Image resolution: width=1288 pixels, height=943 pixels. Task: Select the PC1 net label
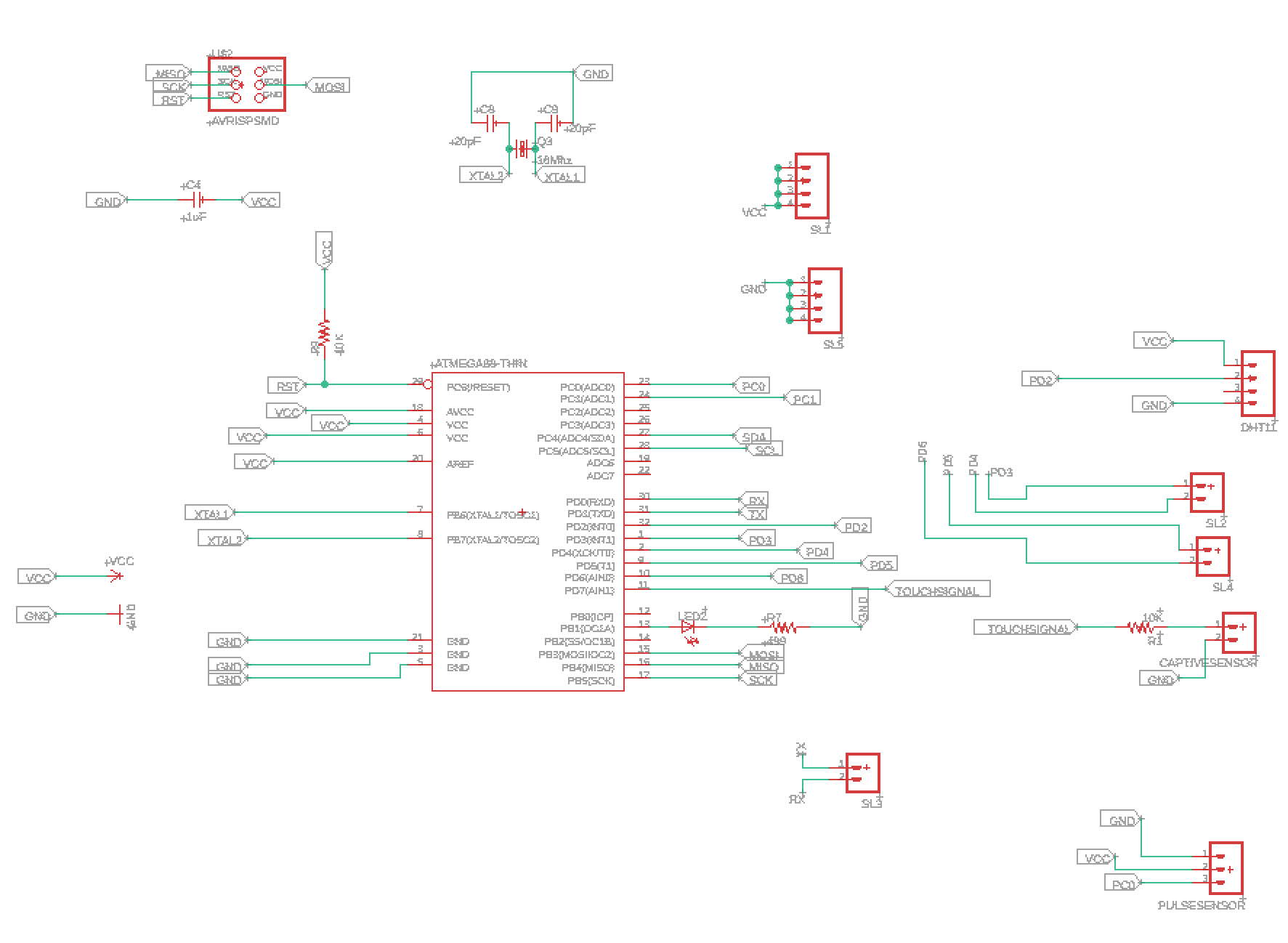803,398
